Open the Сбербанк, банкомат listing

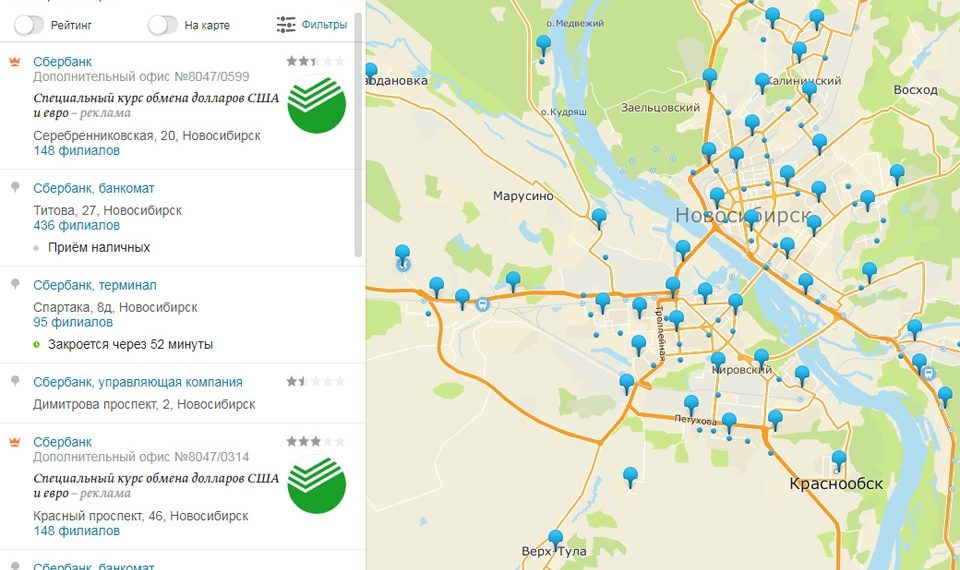tap(94, 188)
